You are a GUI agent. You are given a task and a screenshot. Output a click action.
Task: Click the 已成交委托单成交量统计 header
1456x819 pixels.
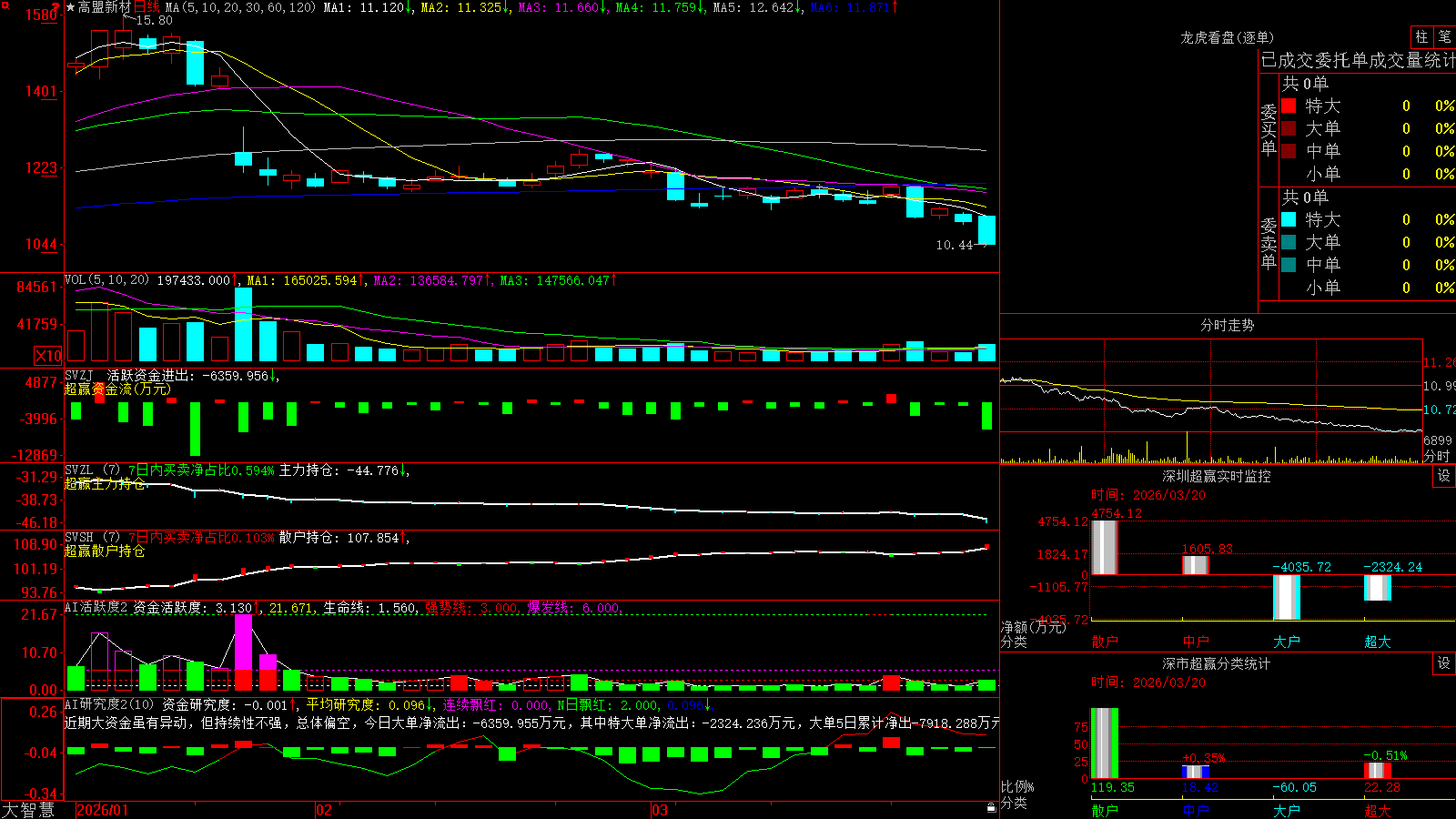(1358, 60)
